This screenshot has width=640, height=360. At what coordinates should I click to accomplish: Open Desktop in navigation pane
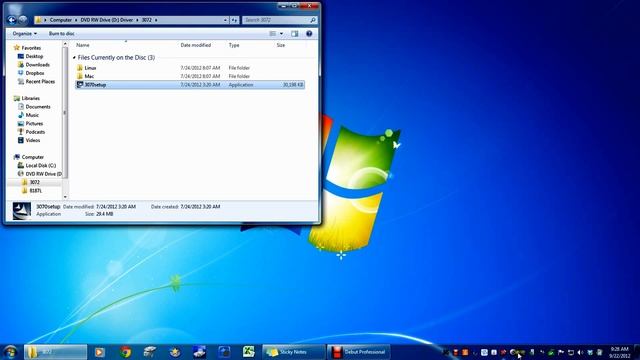pyautogui.click(x=34, y=56)
